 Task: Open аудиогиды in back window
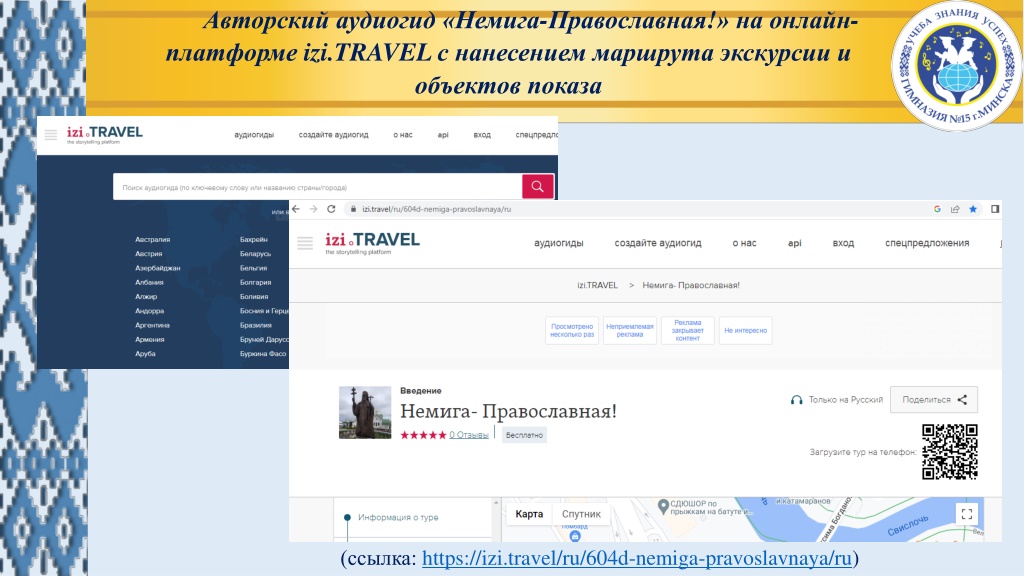(x=254, y=135)
